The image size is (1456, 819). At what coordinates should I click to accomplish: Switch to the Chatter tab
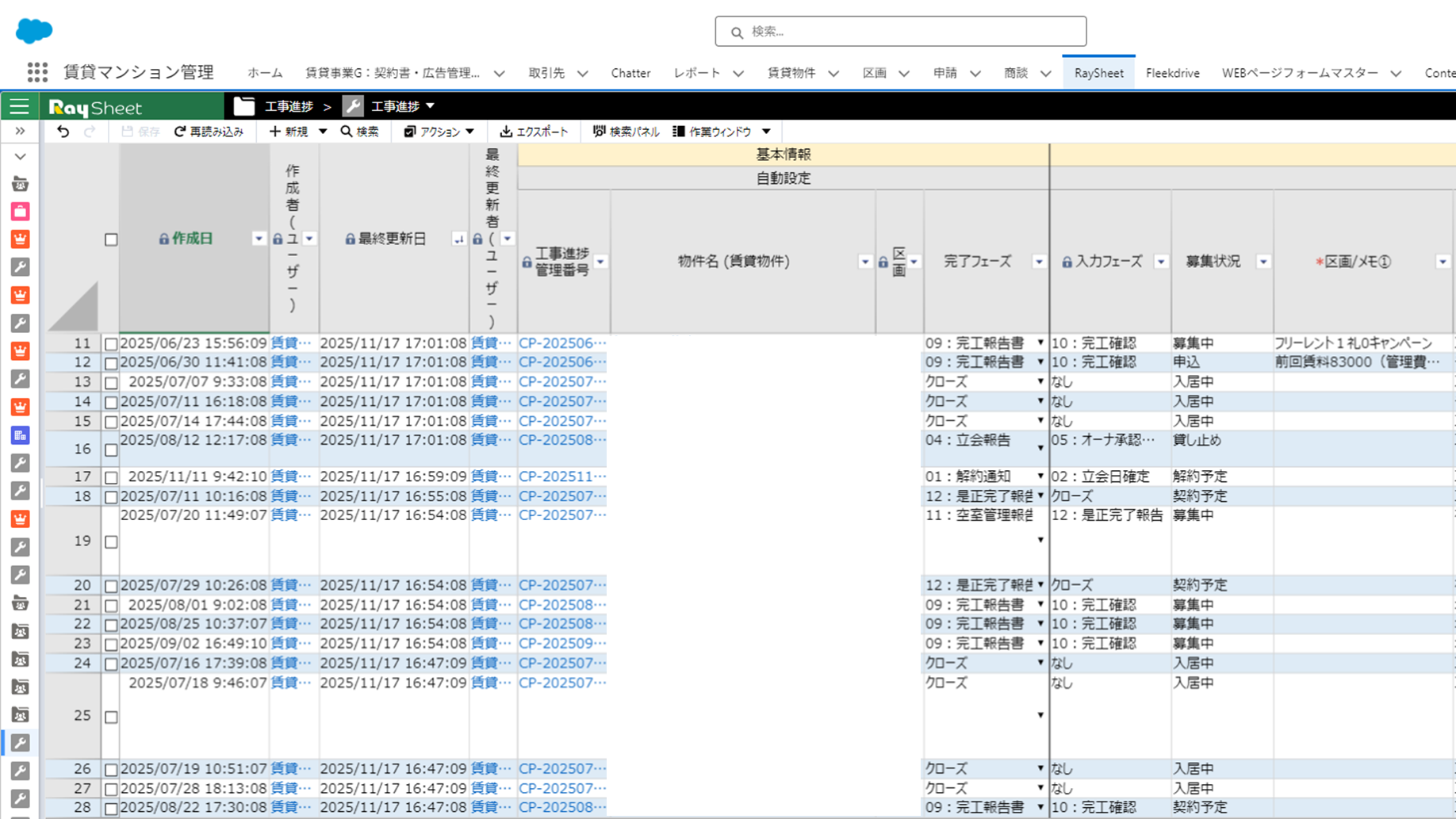pyautogui.click(x=630, y=72)
